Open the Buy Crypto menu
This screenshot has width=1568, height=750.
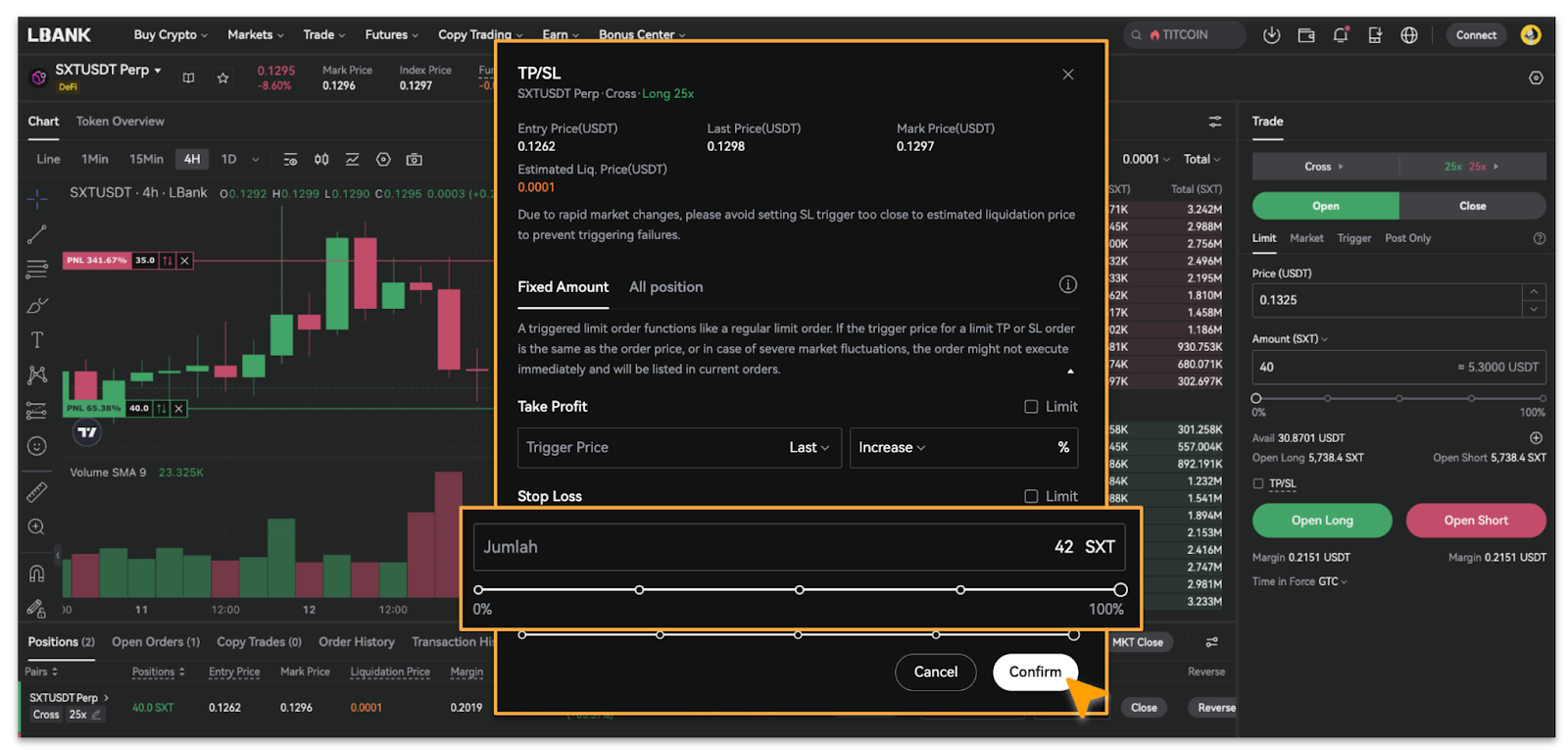point(171,35)
